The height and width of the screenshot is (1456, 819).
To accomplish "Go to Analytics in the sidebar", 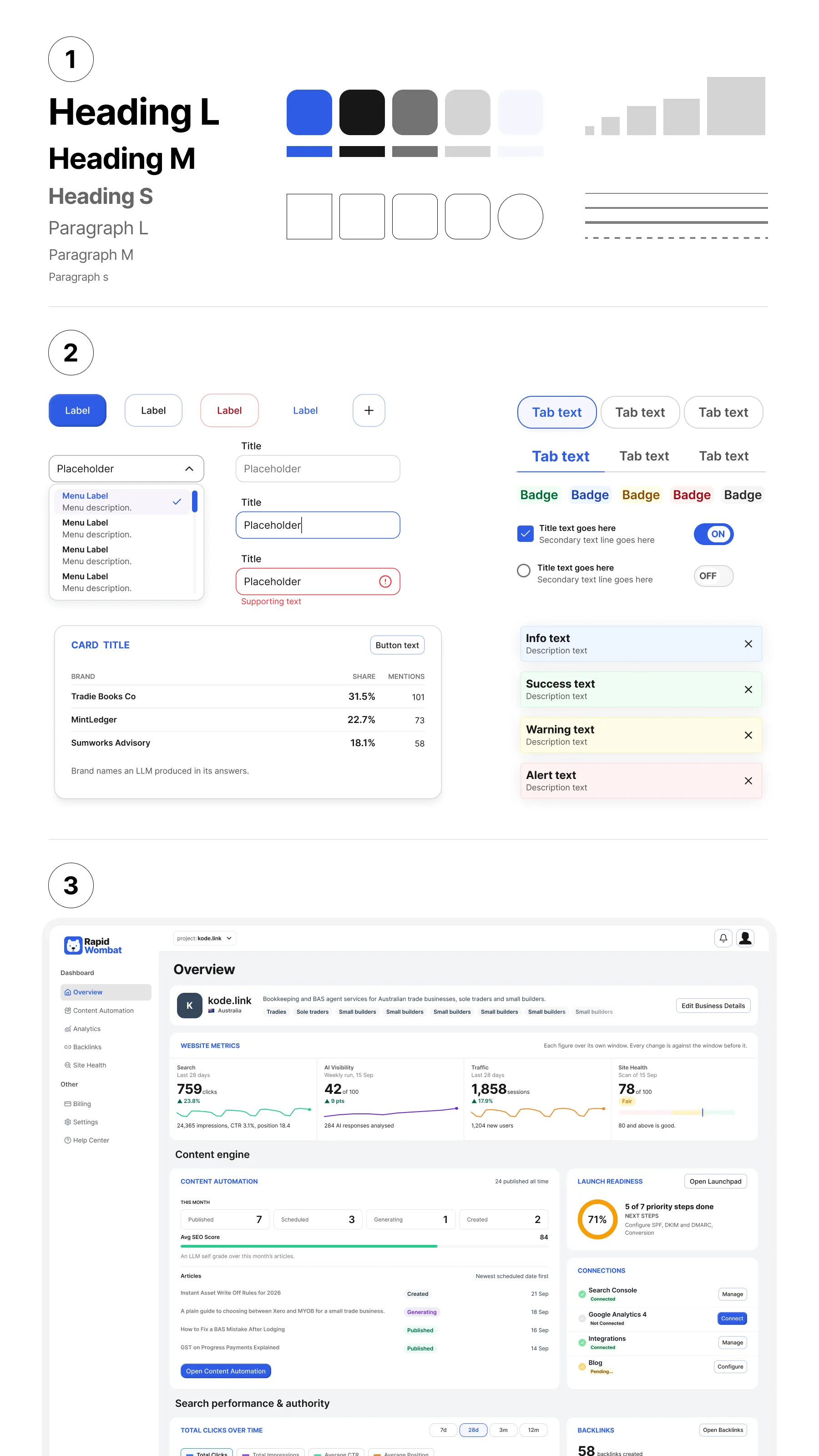I will tap(106, 1029).
